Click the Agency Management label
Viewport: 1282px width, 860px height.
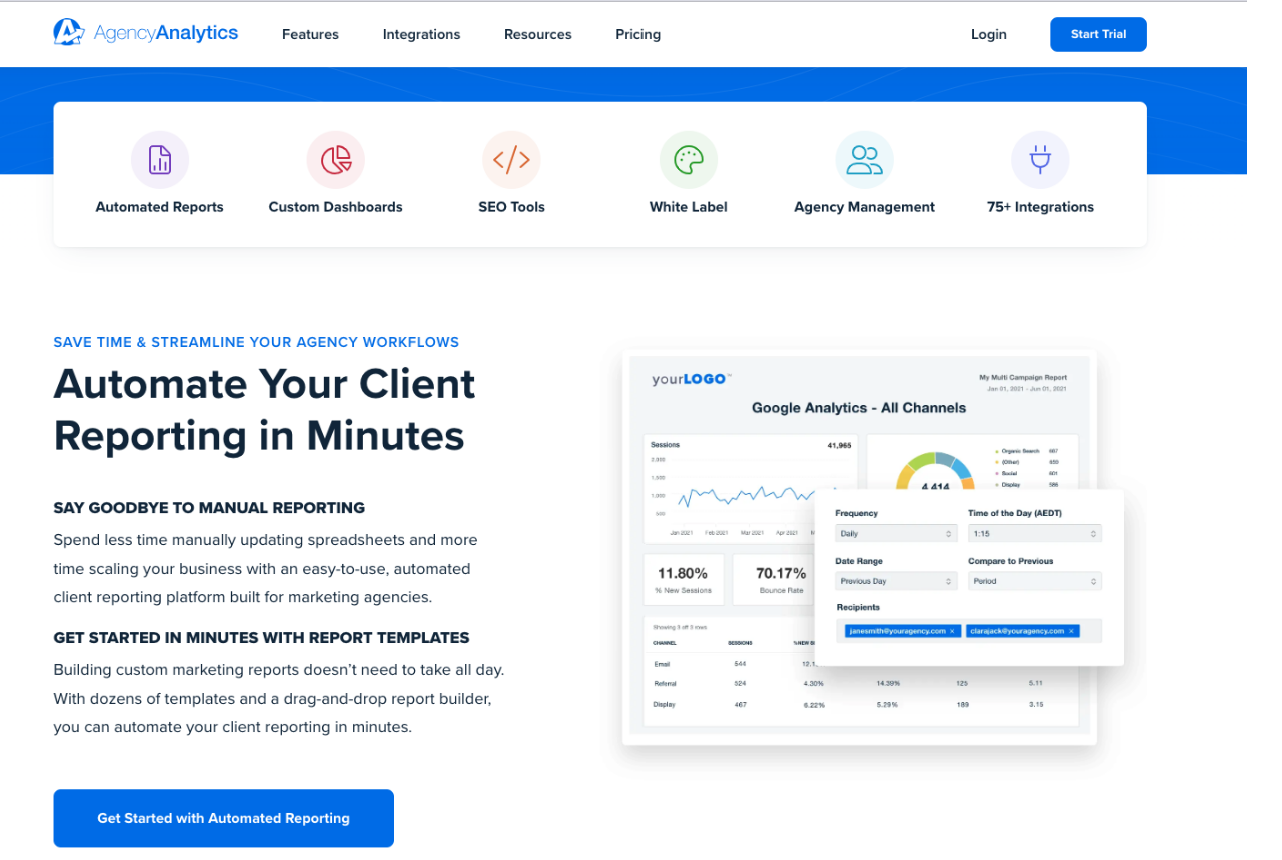pyautogui.click(x=864, y=207)
